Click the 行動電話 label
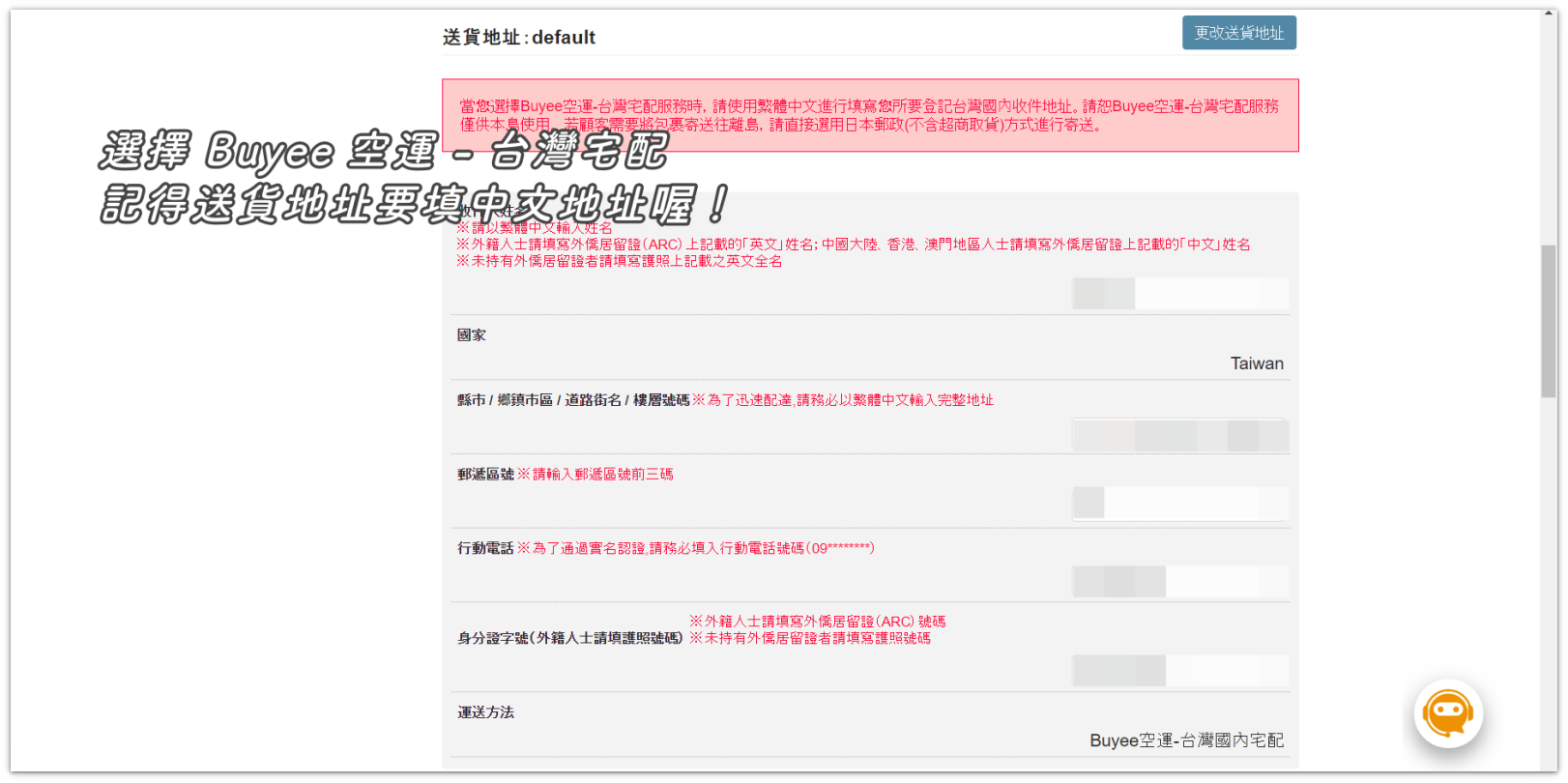 click(485, 548)
